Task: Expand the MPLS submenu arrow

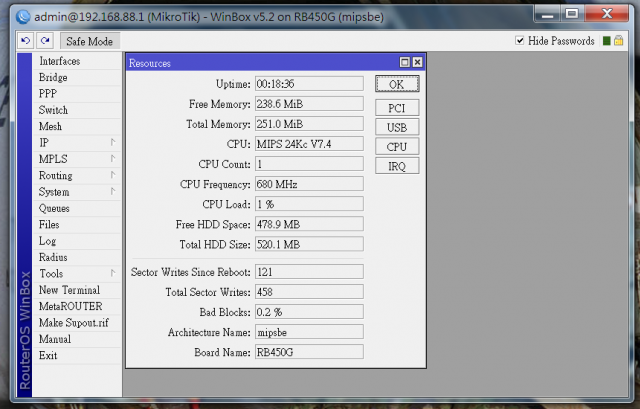Action: 113,158
